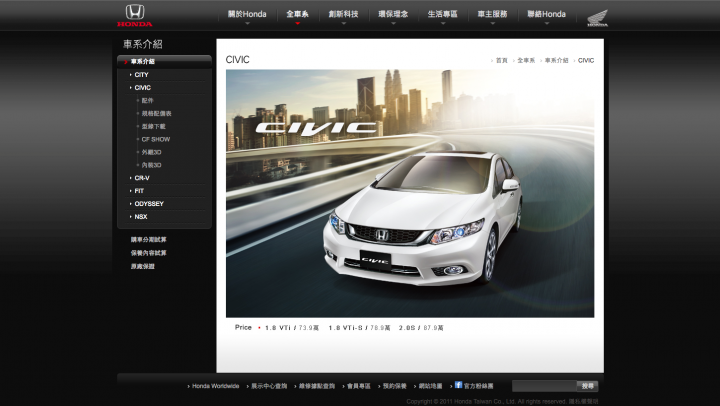Click the Honda wing motorcycle logo

(597, 18)
